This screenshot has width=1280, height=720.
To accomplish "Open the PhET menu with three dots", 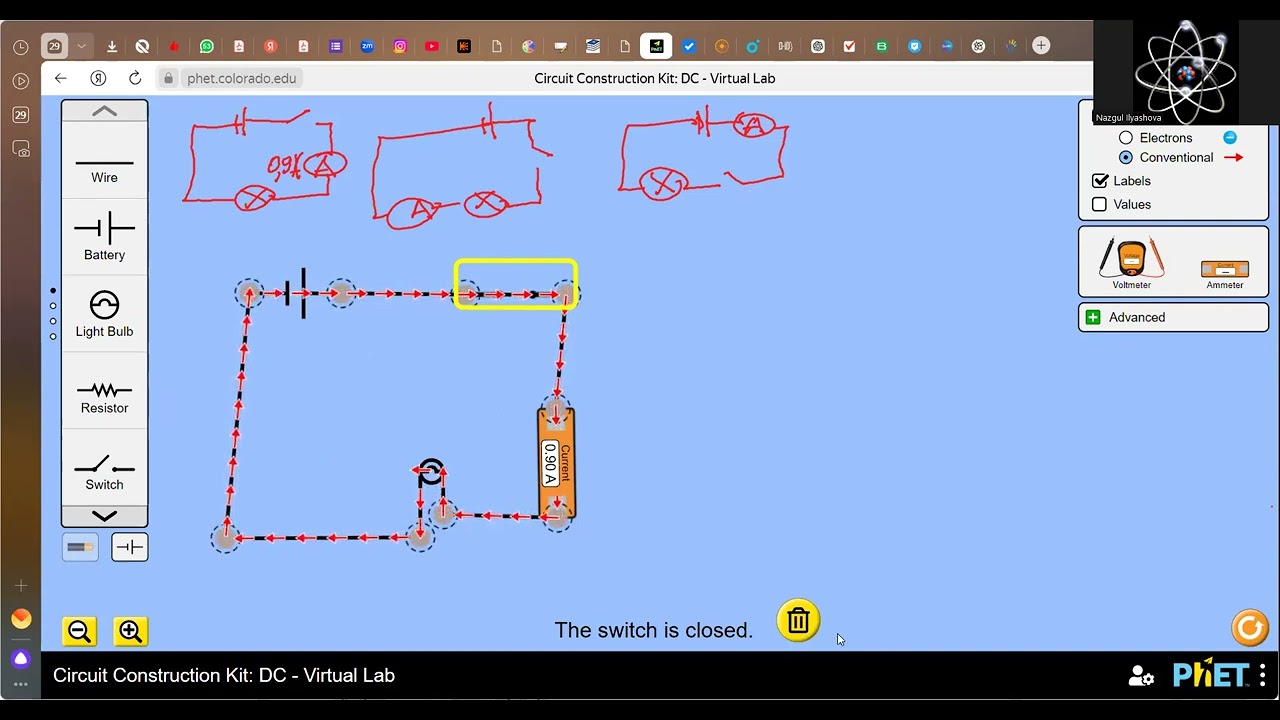I will tap(1262, 675).
